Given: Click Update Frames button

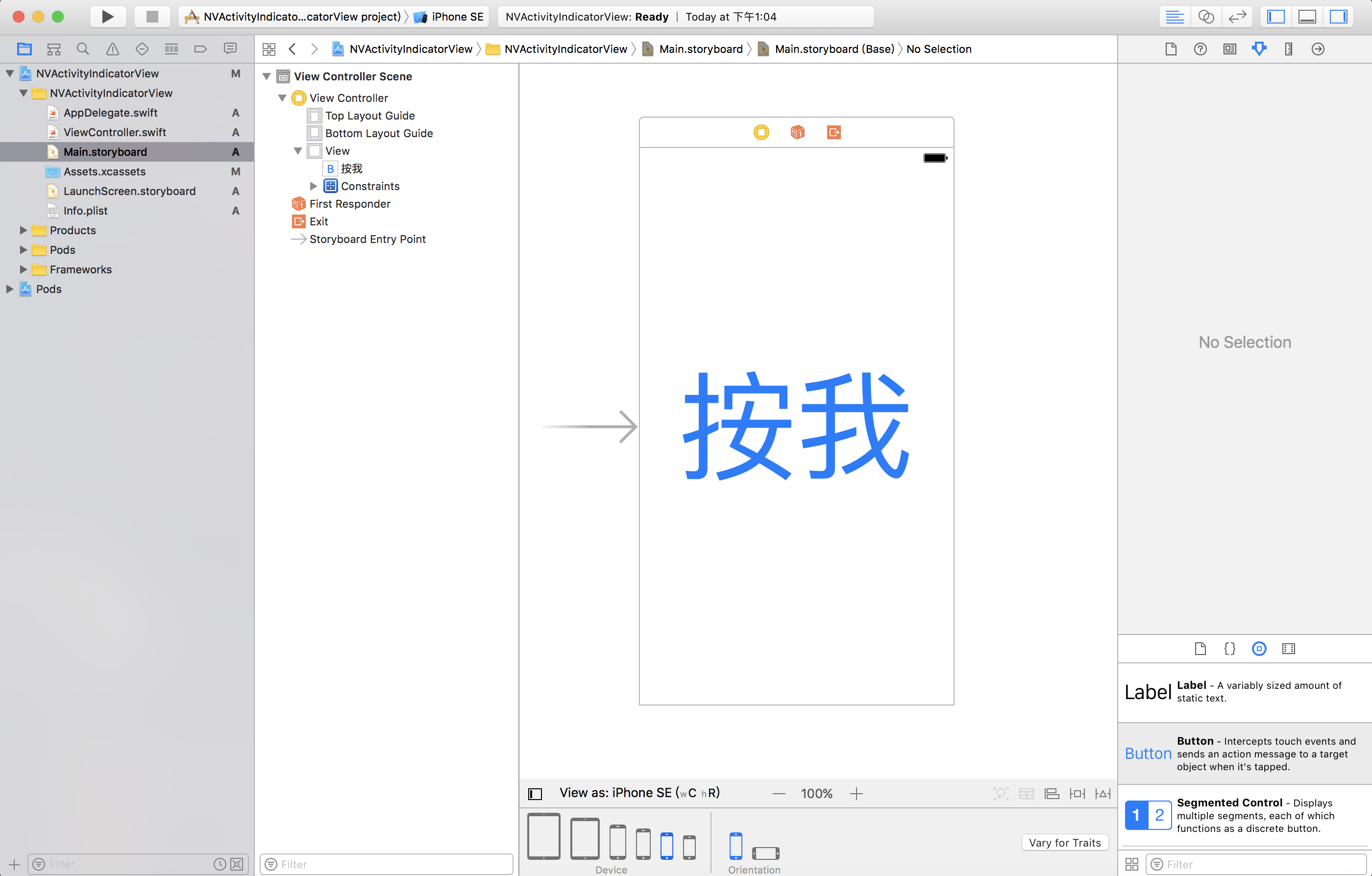Looking at the screenshot, I should 1001,793.
